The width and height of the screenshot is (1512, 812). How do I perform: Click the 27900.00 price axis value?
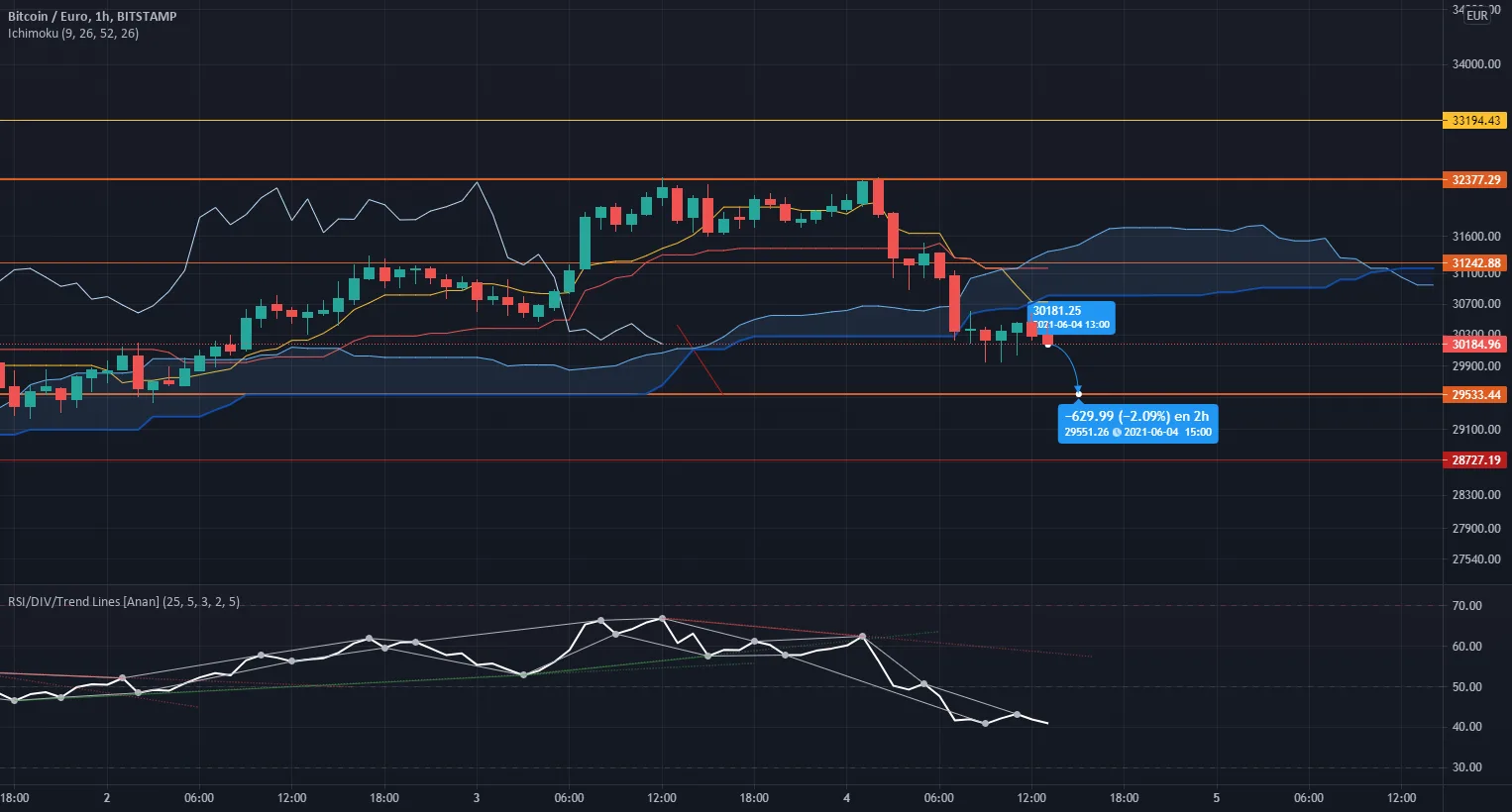[x=1476, y=529]
